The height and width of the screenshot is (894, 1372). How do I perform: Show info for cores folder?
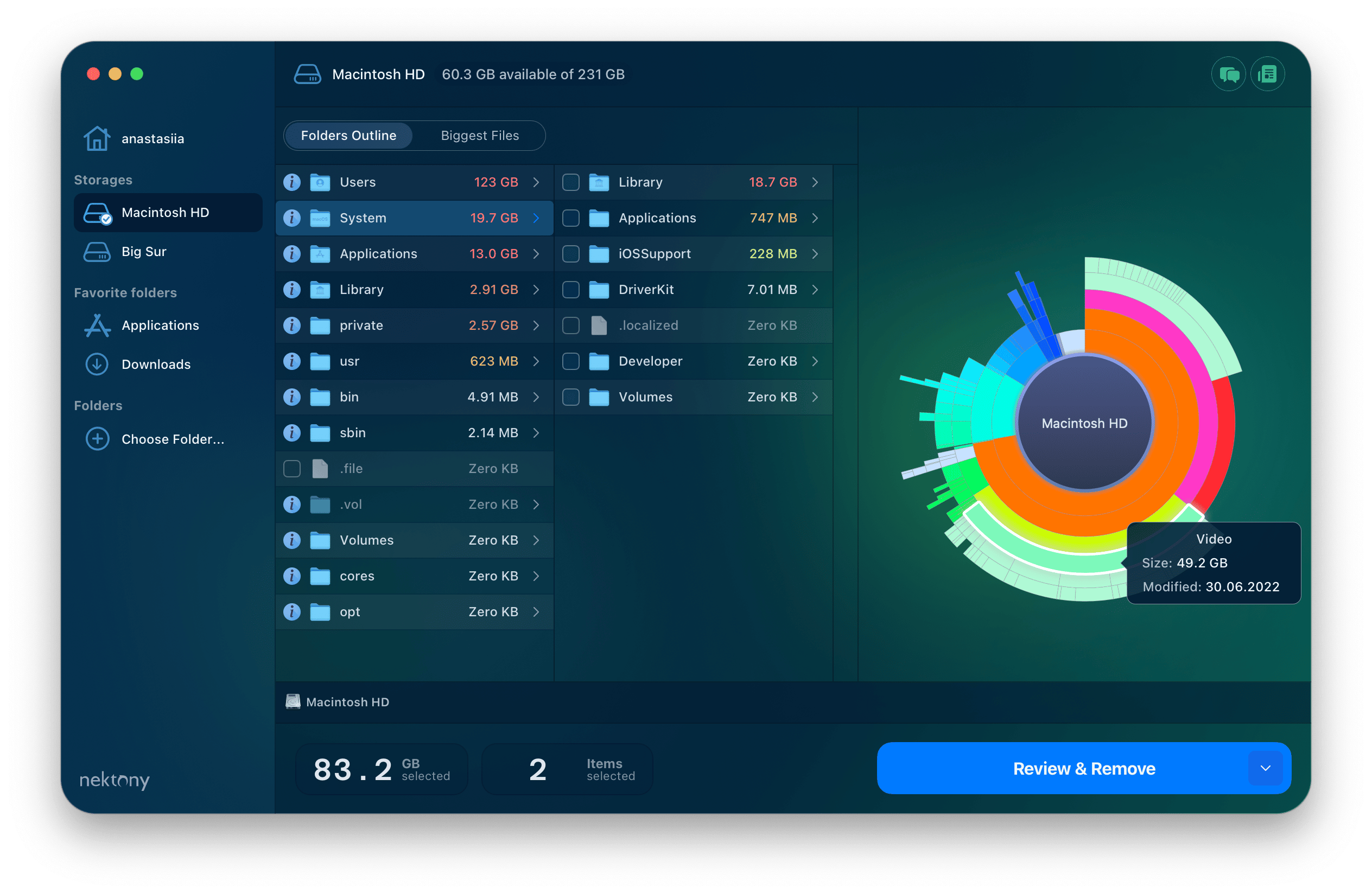pyautogui.click(x=291, y=576)
